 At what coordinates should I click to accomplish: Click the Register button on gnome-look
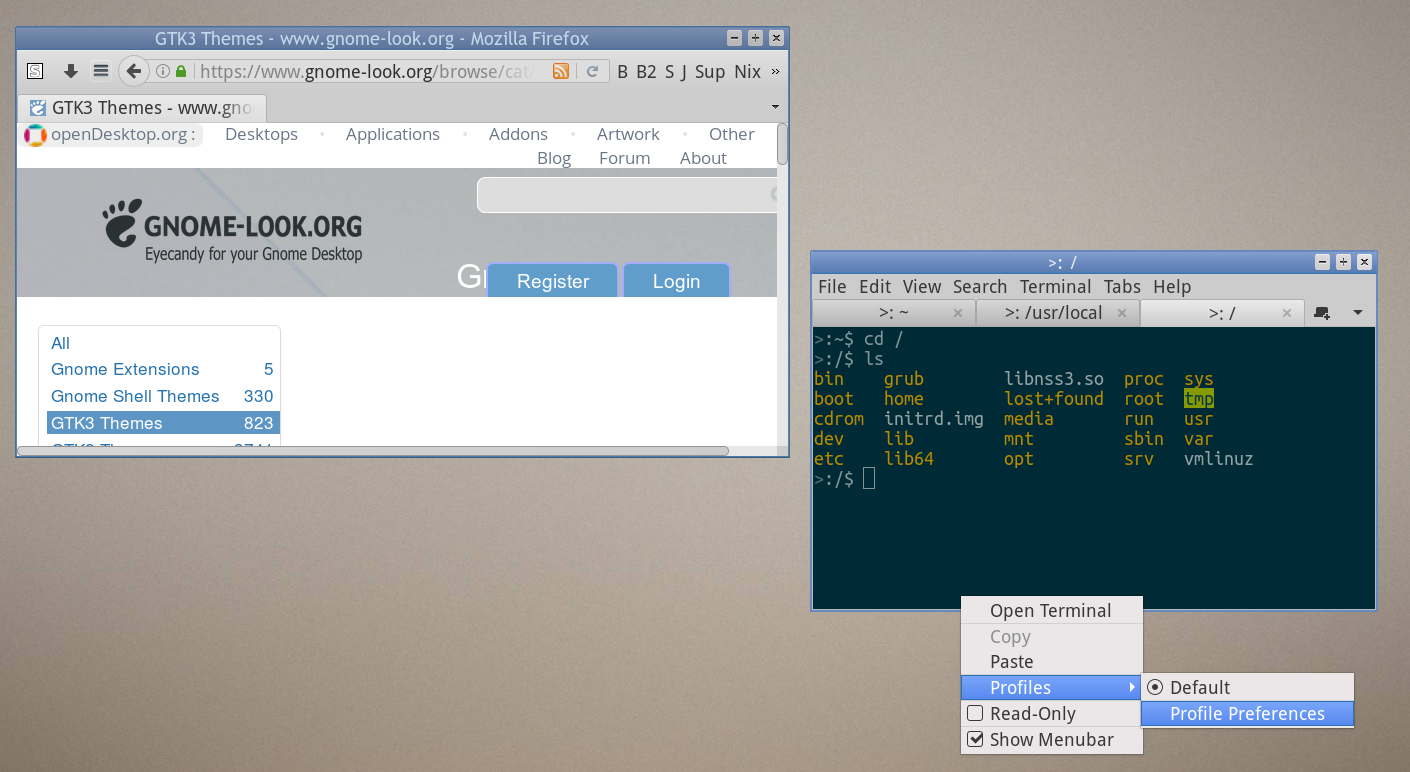[553, 281]
